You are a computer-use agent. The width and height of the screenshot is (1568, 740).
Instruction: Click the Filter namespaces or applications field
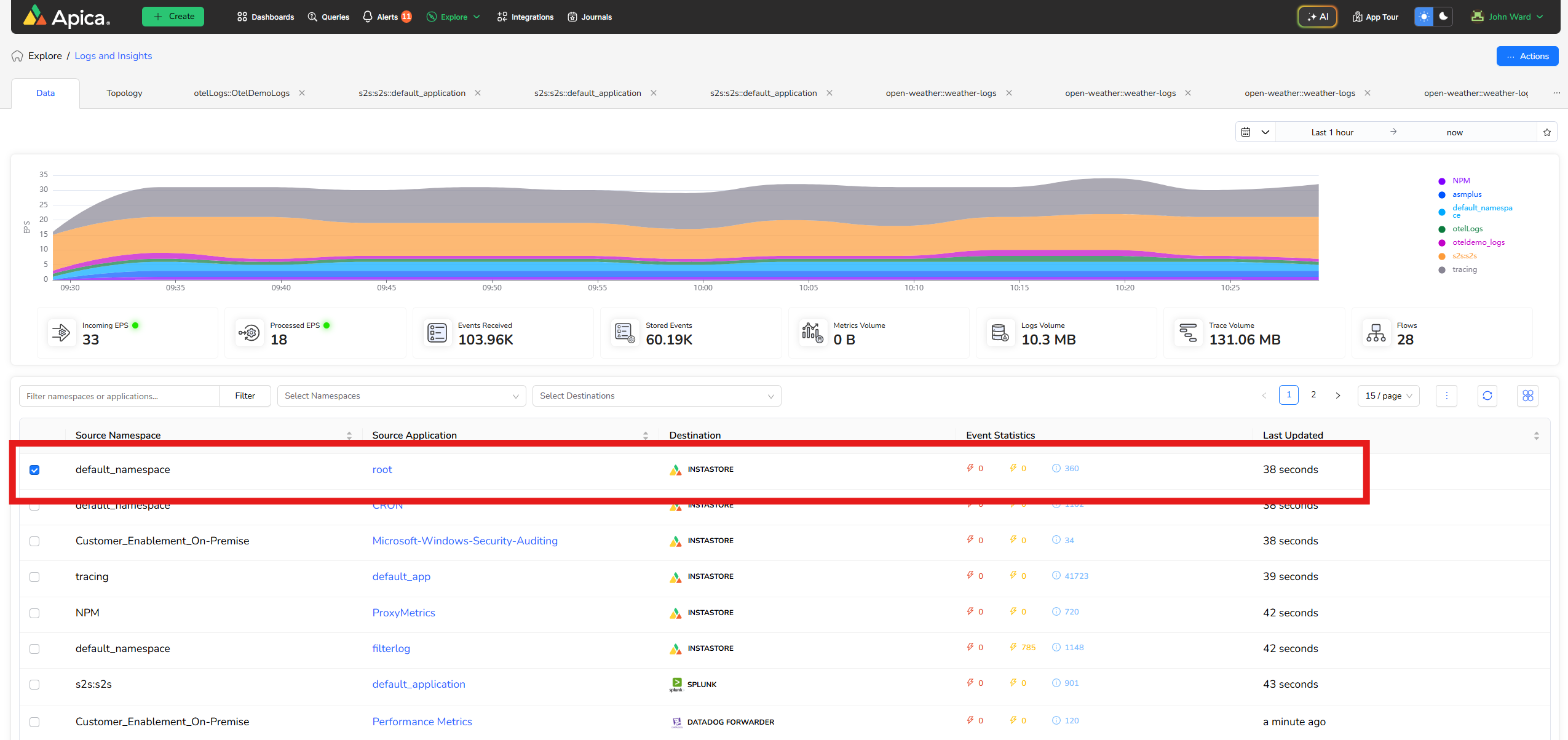point(119,396)
